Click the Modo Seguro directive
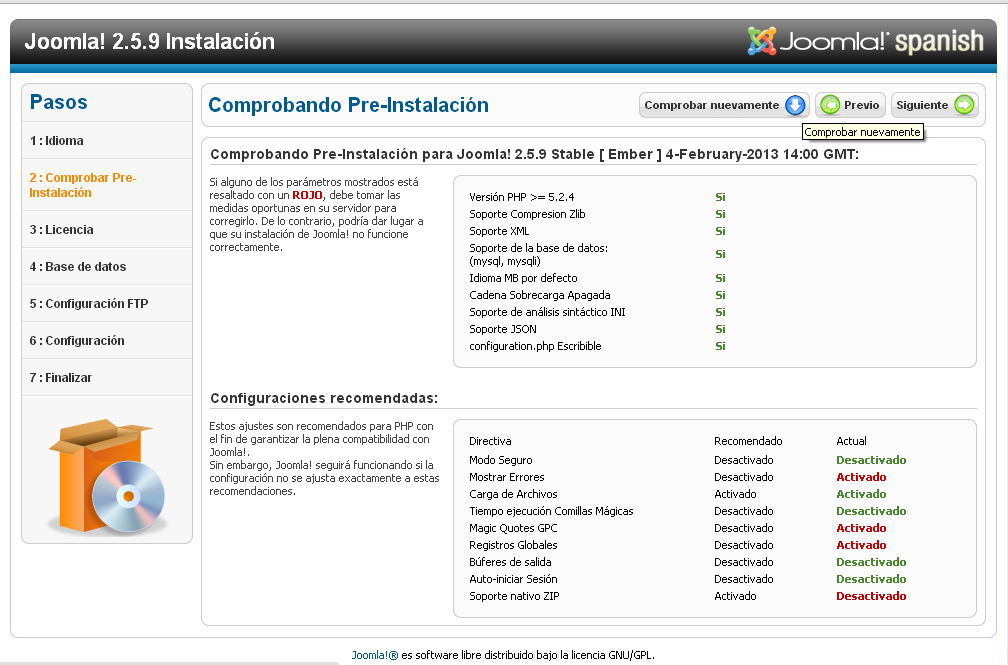The width and height of the screenshot is (1008, 665). [501, 460]
